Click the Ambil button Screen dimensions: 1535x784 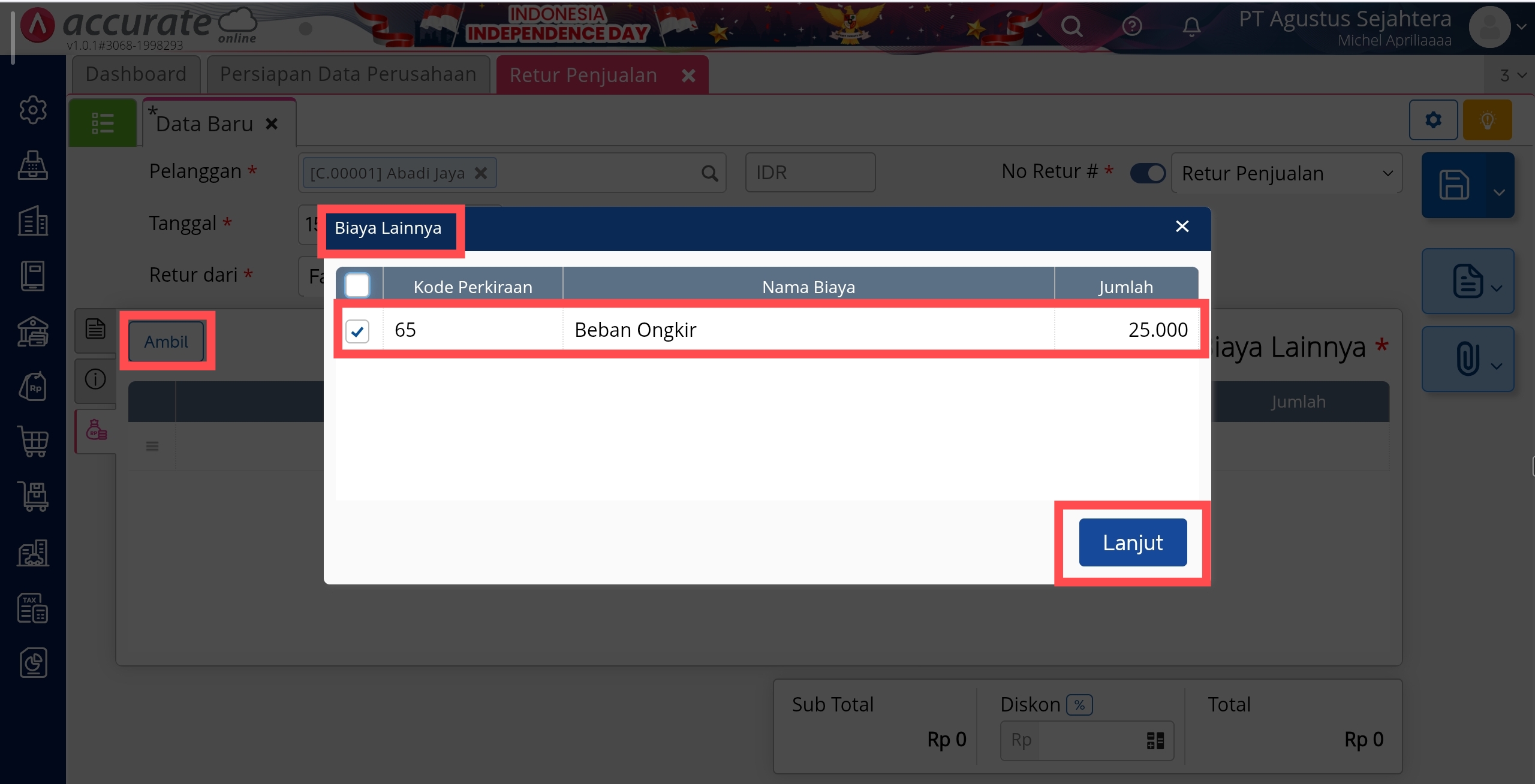166,342
